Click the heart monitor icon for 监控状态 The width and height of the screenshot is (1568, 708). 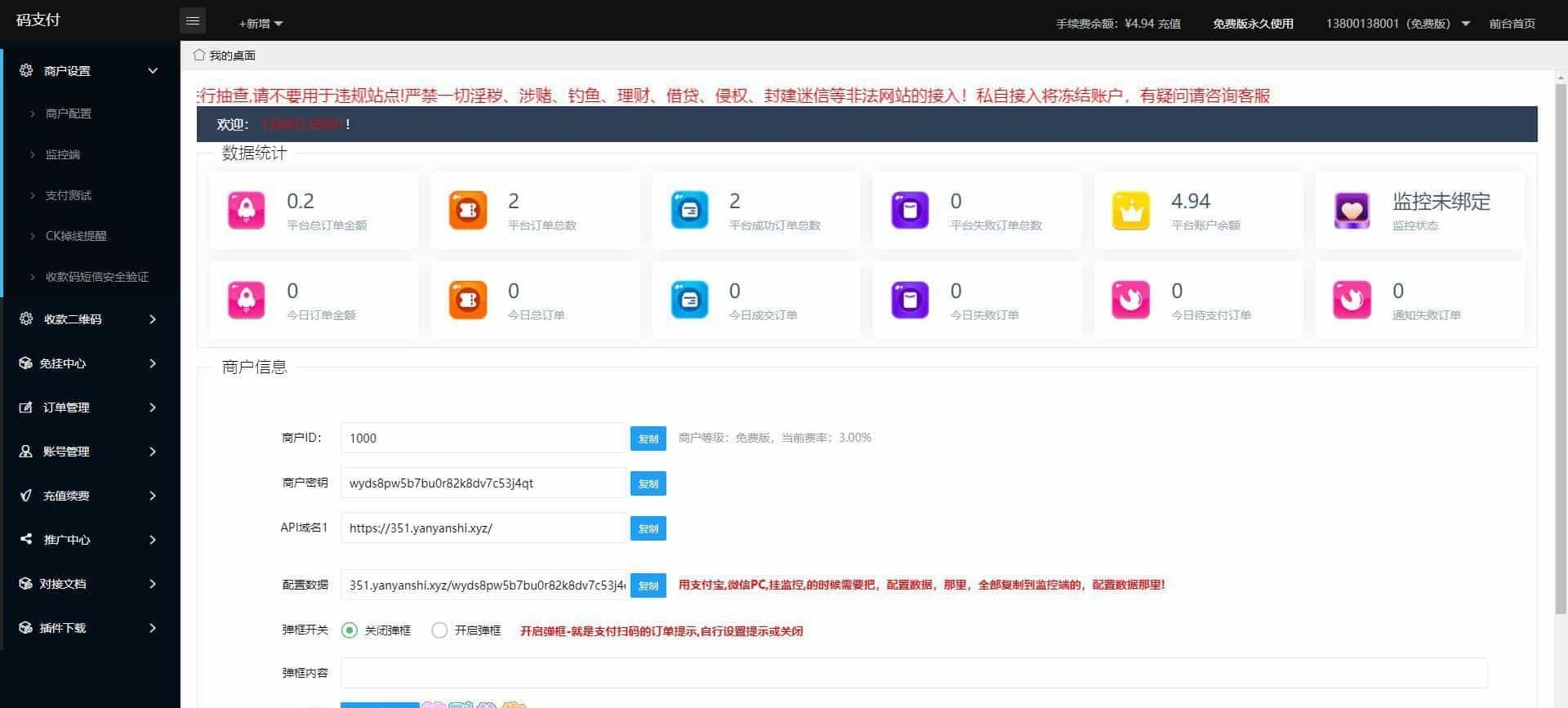coord(1352,210)
